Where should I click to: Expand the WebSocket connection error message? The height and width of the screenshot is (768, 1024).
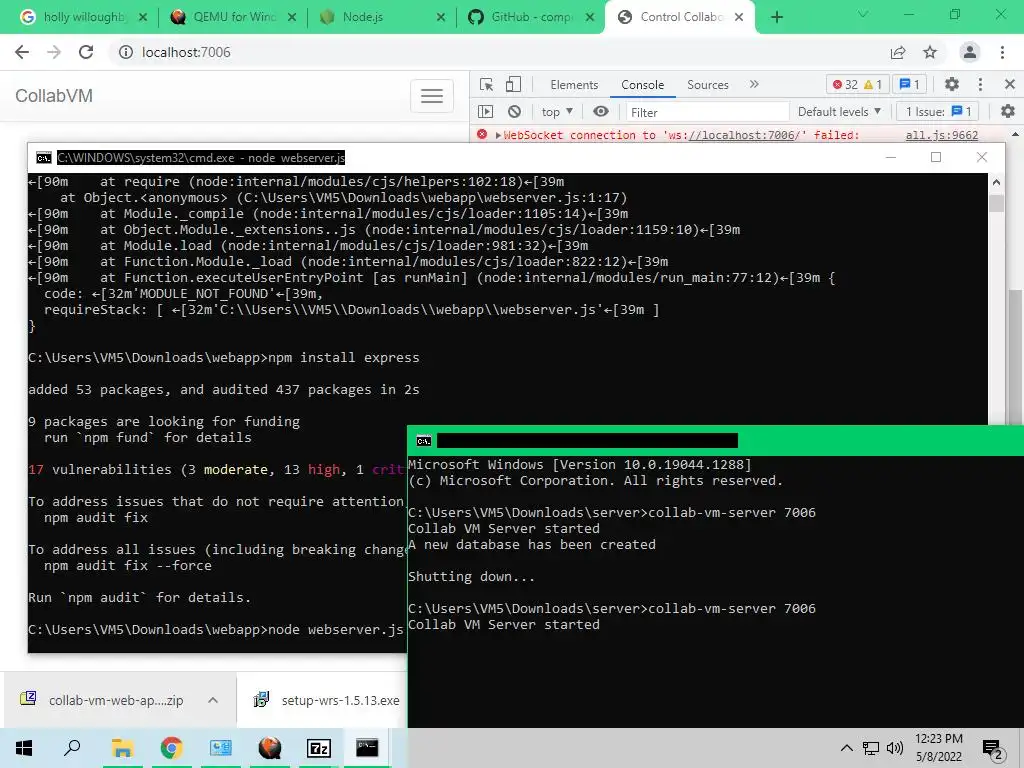pos(498,135)
